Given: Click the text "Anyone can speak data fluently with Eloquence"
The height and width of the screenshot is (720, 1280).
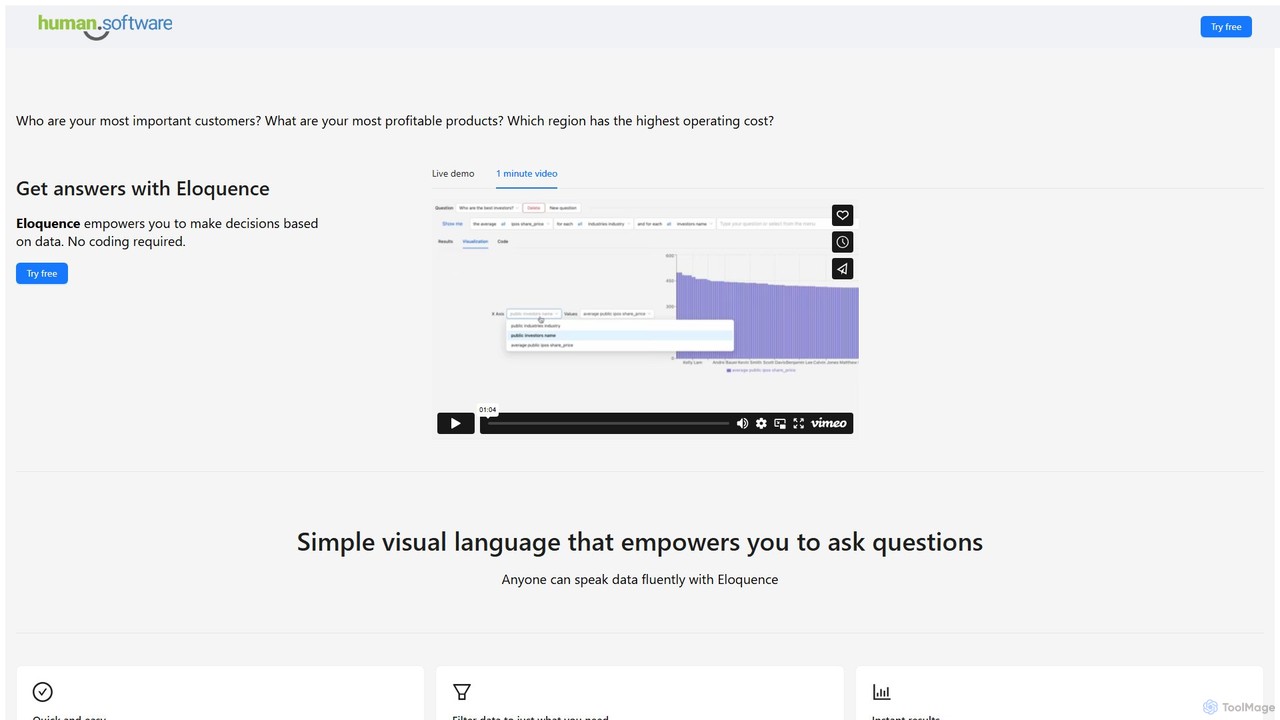Looking at the screenshot, I should 640,579.
